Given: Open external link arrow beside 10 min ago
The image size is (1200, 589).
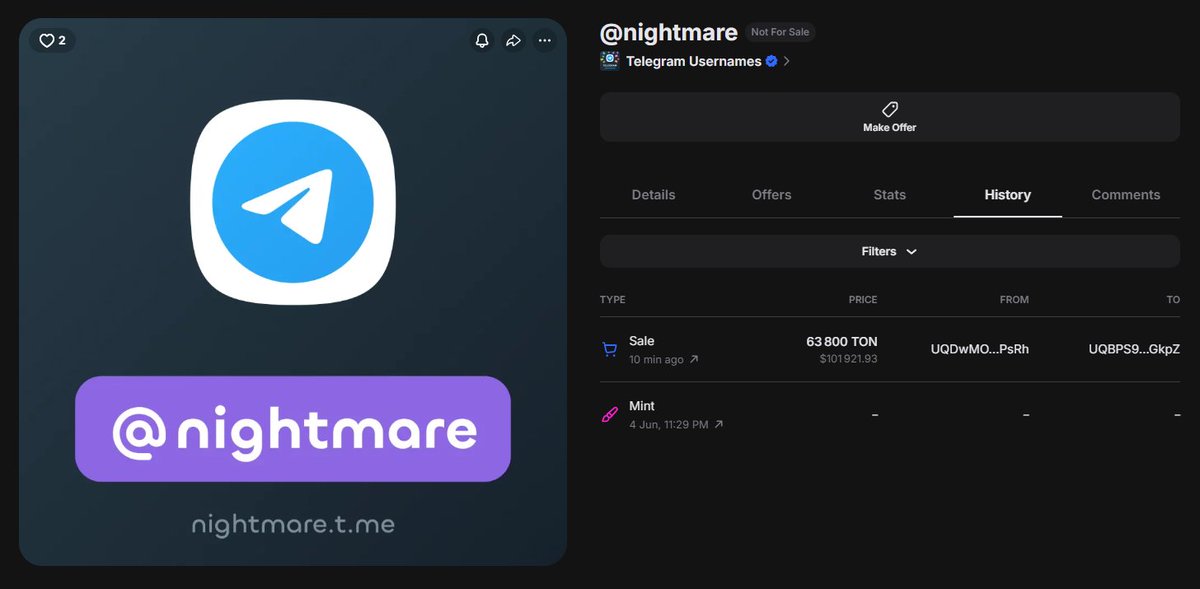Looking at the screenshot, I should pos(694,359).
